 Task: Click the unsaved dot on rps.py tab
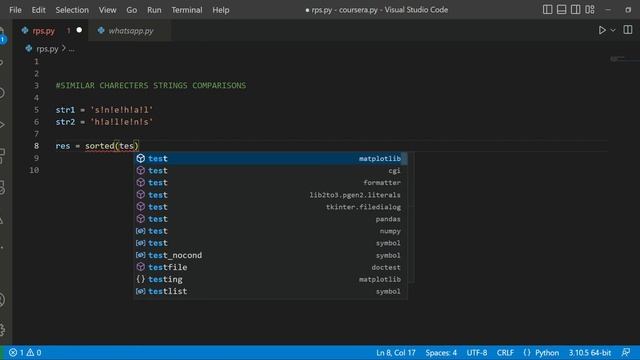pos(79,30)
